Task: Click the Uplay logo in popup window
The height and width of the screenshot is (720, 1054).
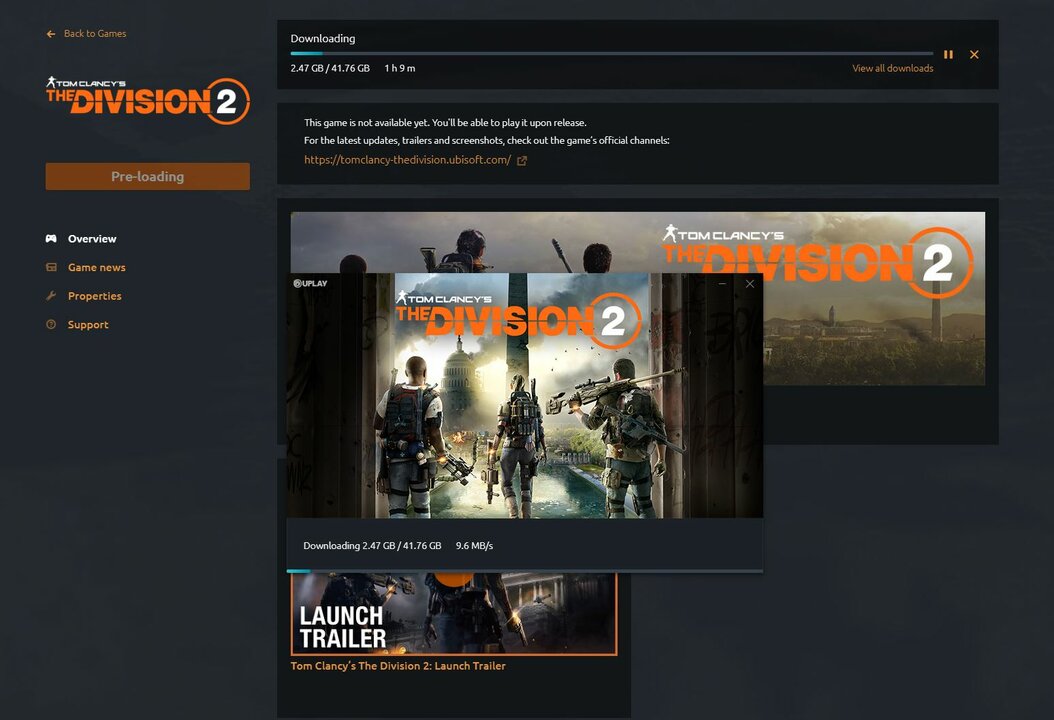Action: [x=310, y=283]
